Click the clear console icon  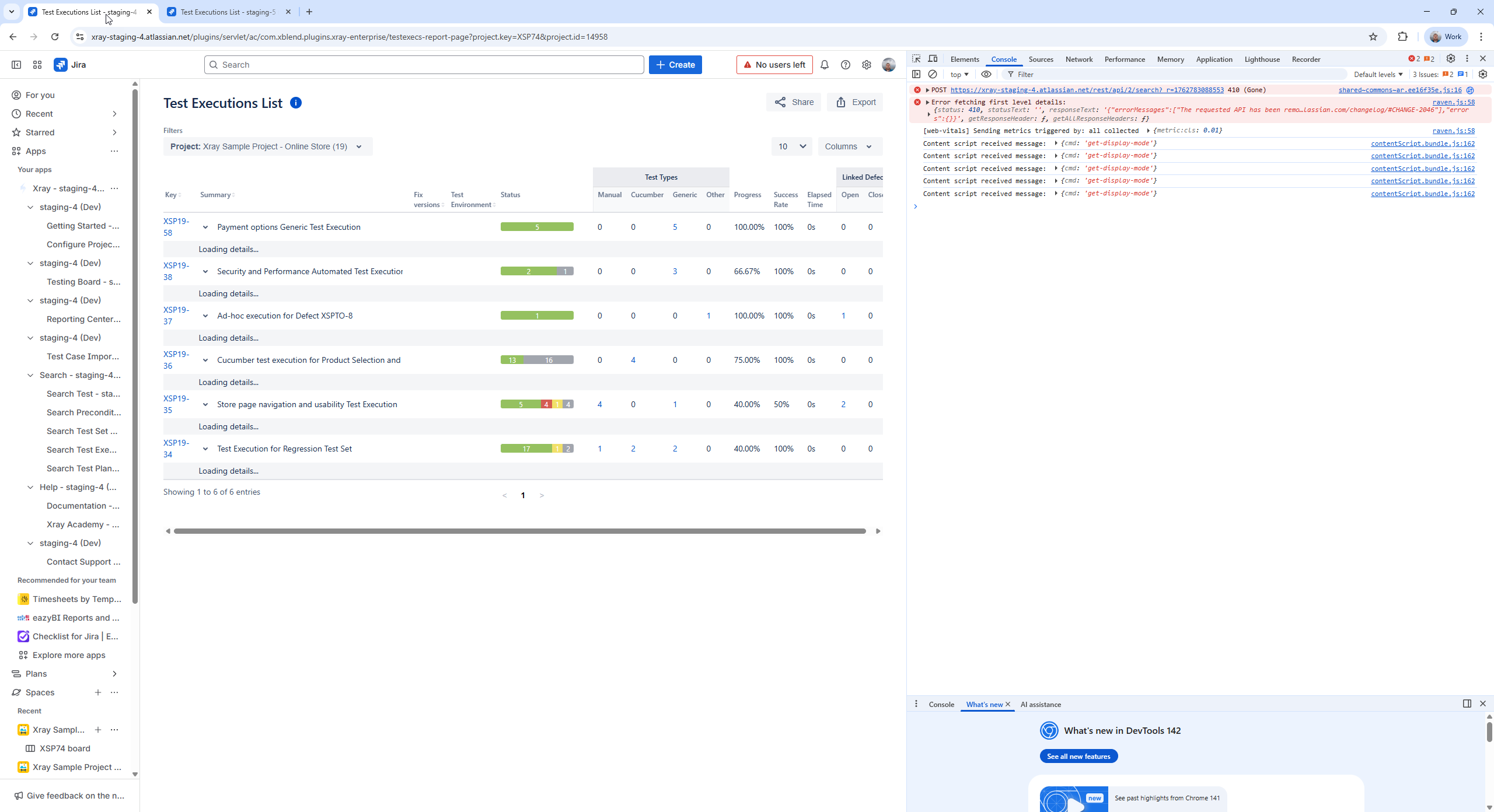click(x=933, y=74)
